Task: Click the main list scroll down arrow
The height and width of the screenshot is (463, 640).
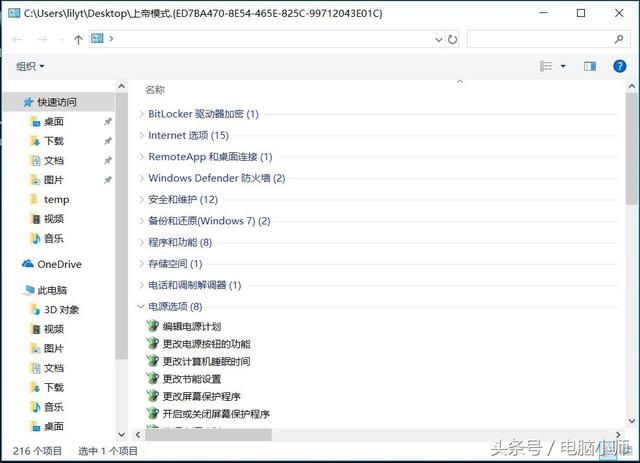Action: [631, 421]
